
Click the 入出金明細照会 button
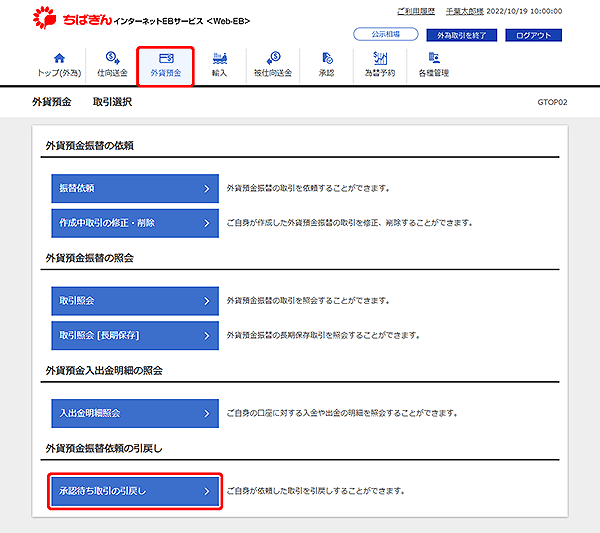point(135,413)
